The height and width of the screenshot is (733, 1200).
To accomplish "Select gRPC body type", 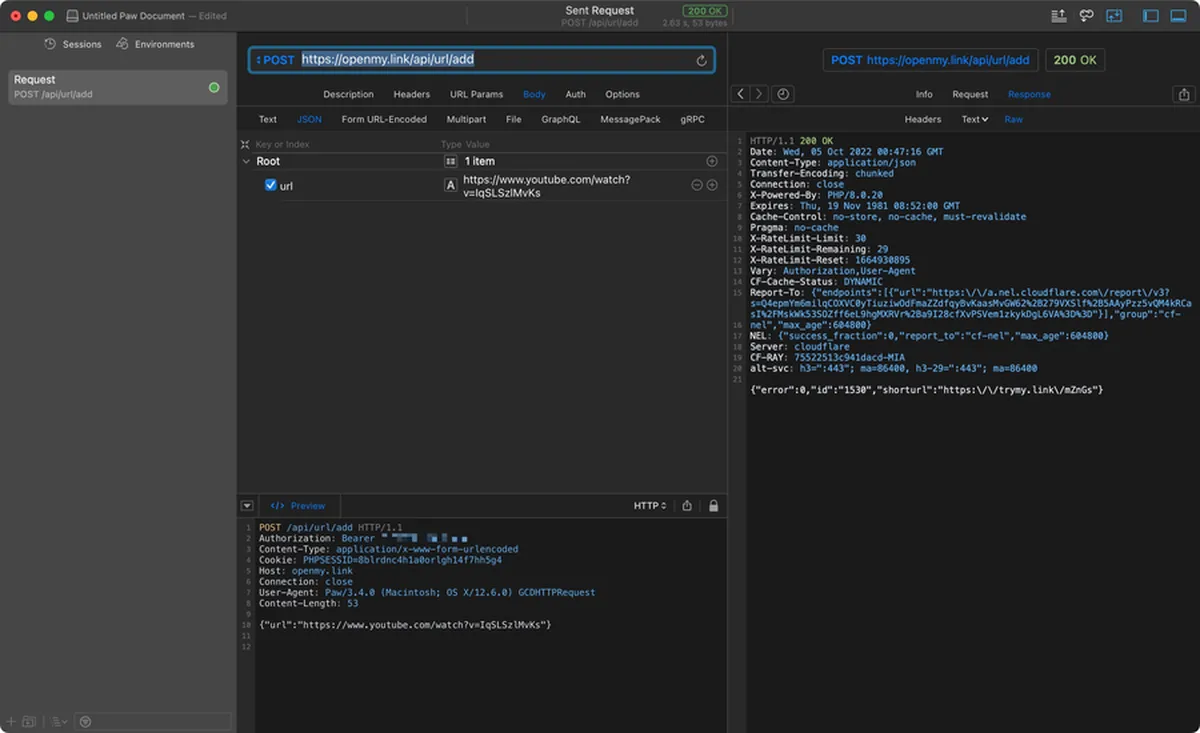I will click(692, 119).
